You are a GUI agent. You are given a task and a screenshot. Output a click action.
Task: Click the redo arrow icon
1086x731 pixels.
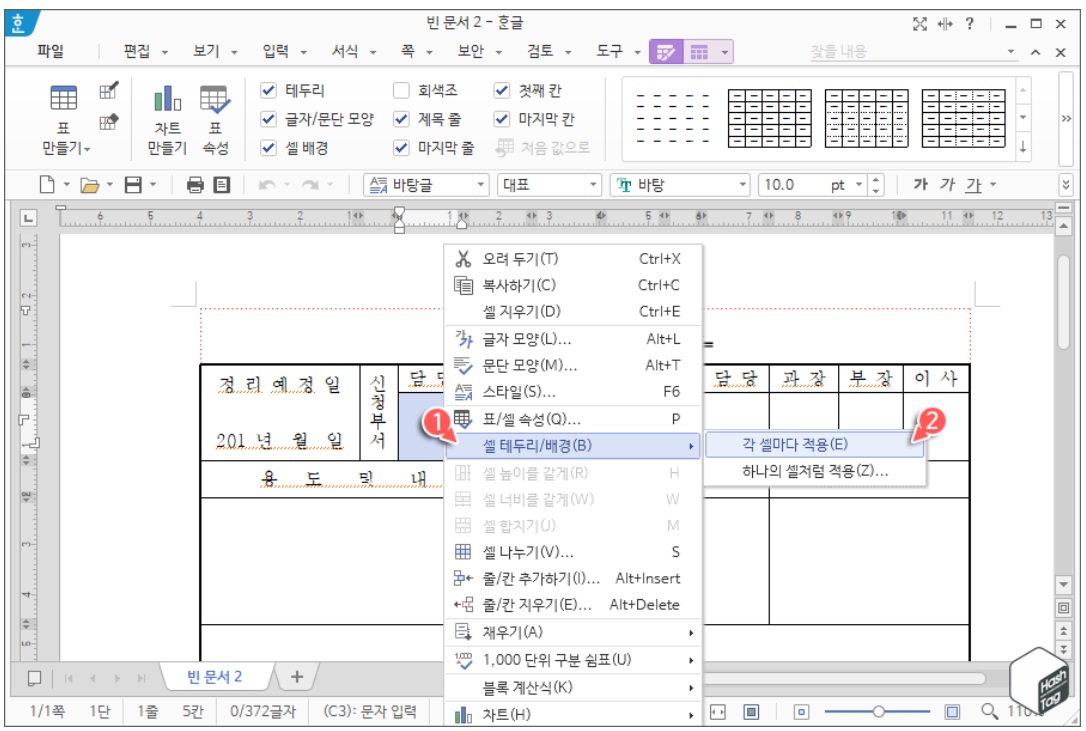click(x=310, y=185)
